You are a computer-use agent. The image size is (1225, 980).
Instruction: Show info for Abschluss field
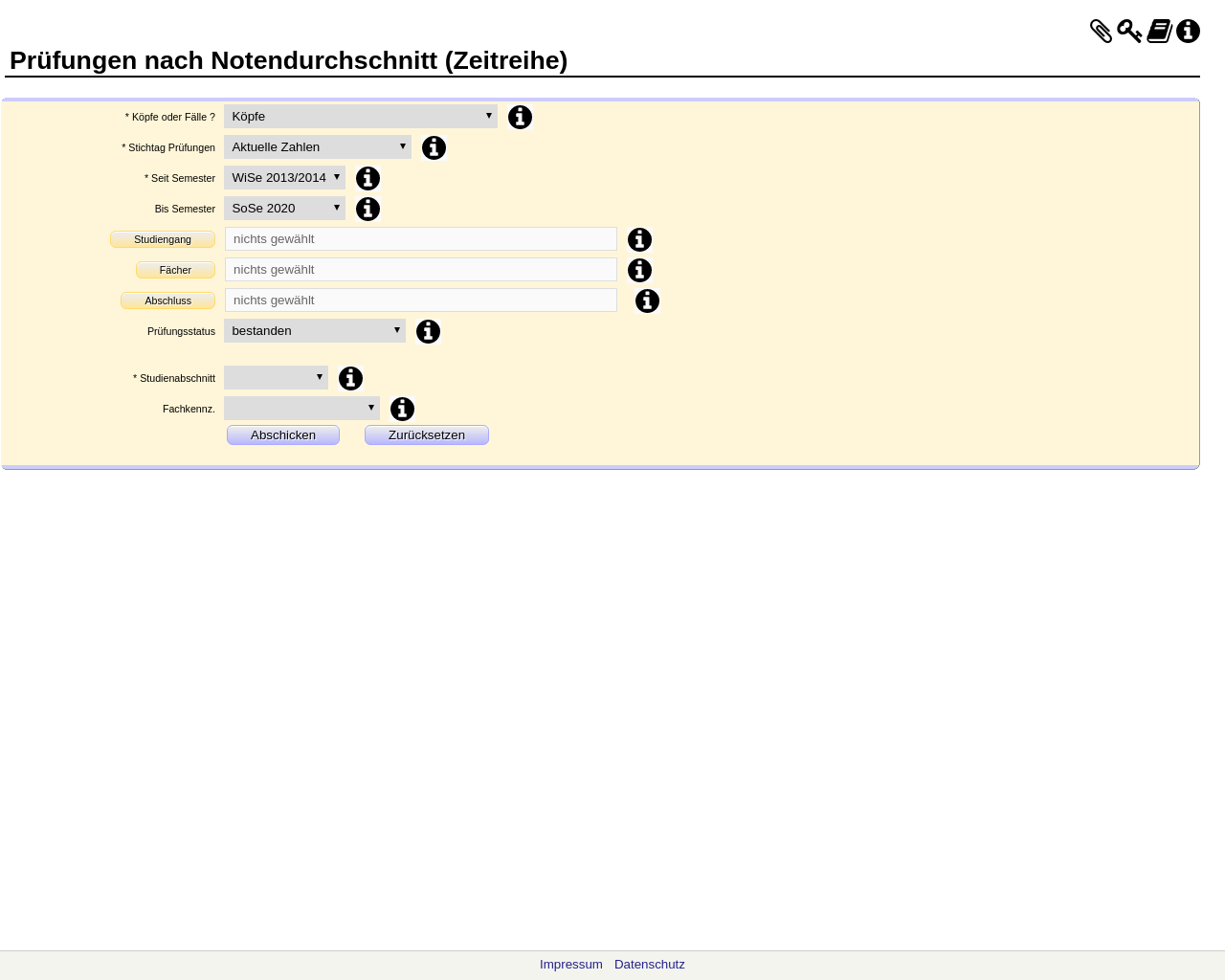(x=647, y=301)
